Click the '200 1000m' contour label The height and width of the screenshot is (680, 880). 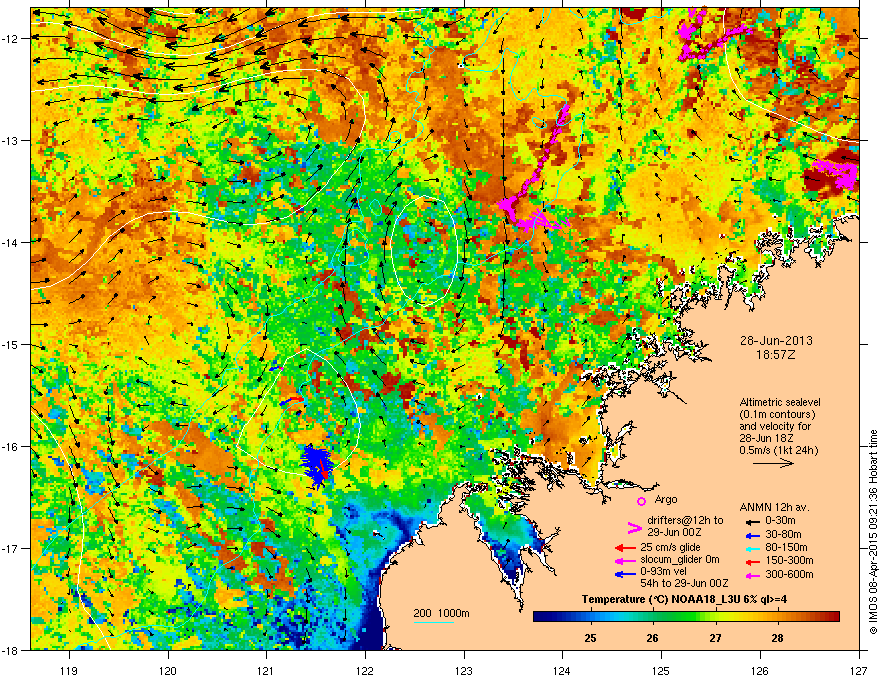click(x=441, y=613)
